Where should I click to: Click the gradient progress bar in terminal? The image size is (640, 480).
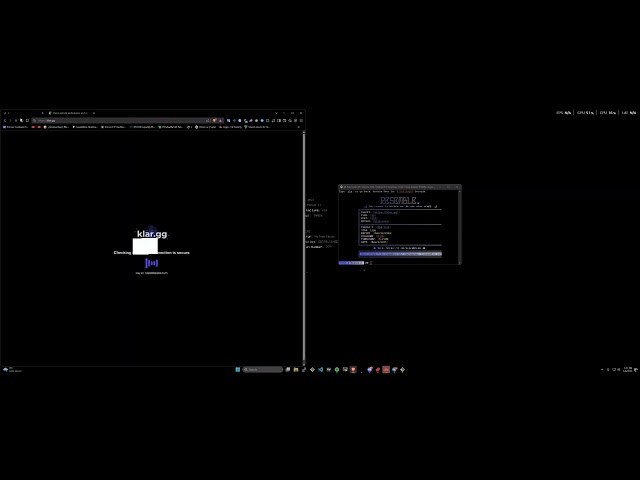click(x=400, y=254)
